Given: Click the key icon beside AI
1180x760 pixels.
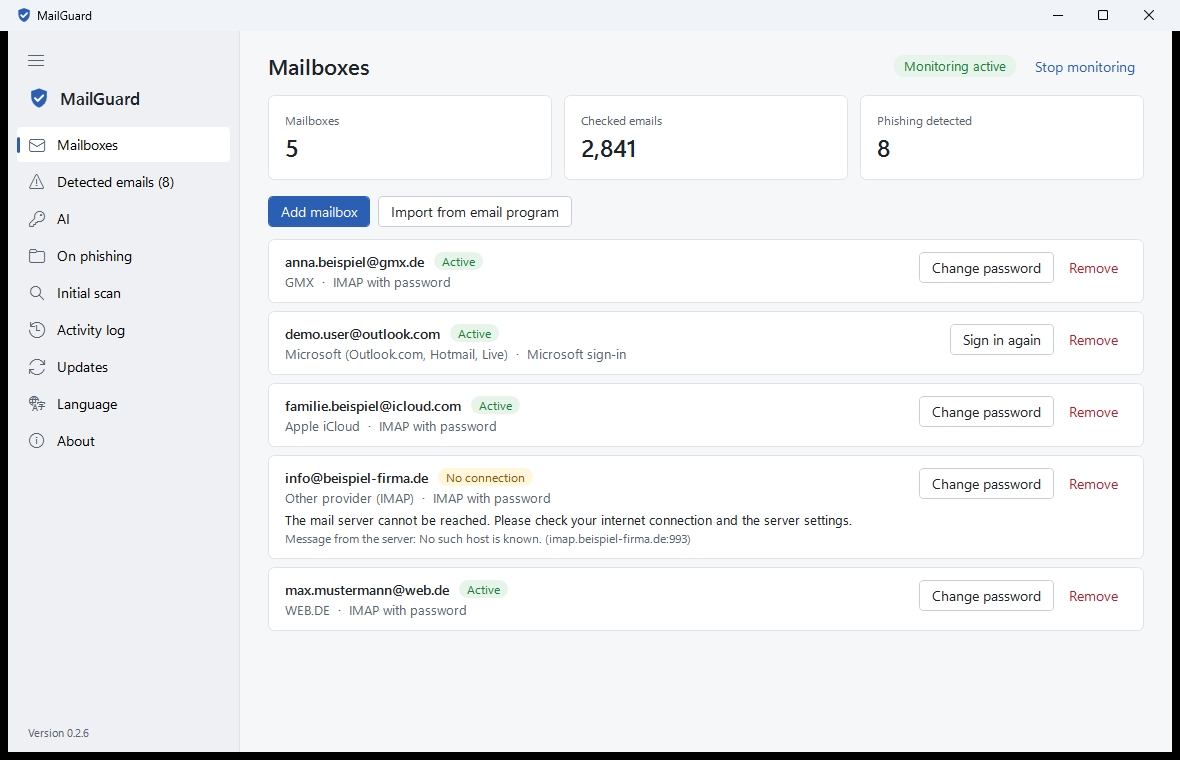Looking at the screenshot, I should 37,219.
